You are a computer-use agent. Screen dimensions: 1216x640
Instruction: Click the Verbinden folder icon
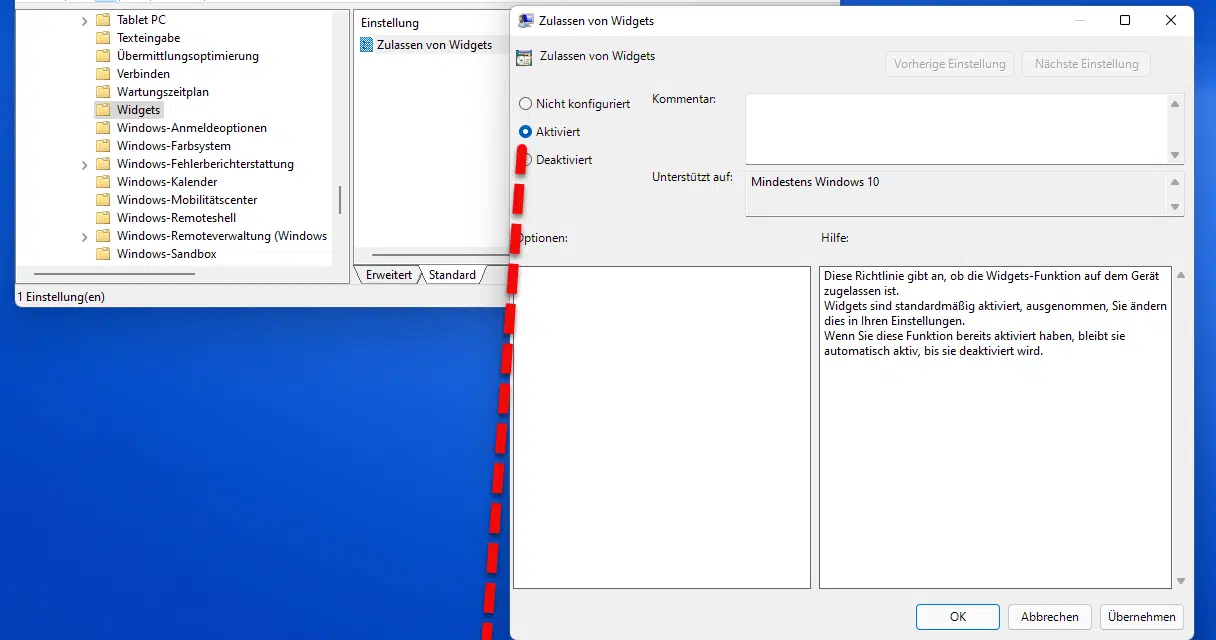point(103,74)
